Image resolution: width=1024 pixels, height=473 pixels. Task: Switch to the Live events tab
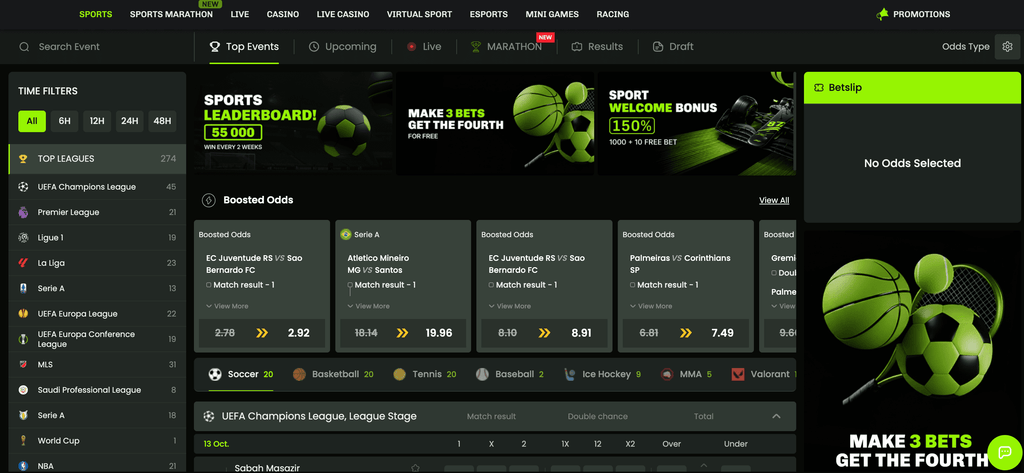pyautogui.click(x=424, y=47)
